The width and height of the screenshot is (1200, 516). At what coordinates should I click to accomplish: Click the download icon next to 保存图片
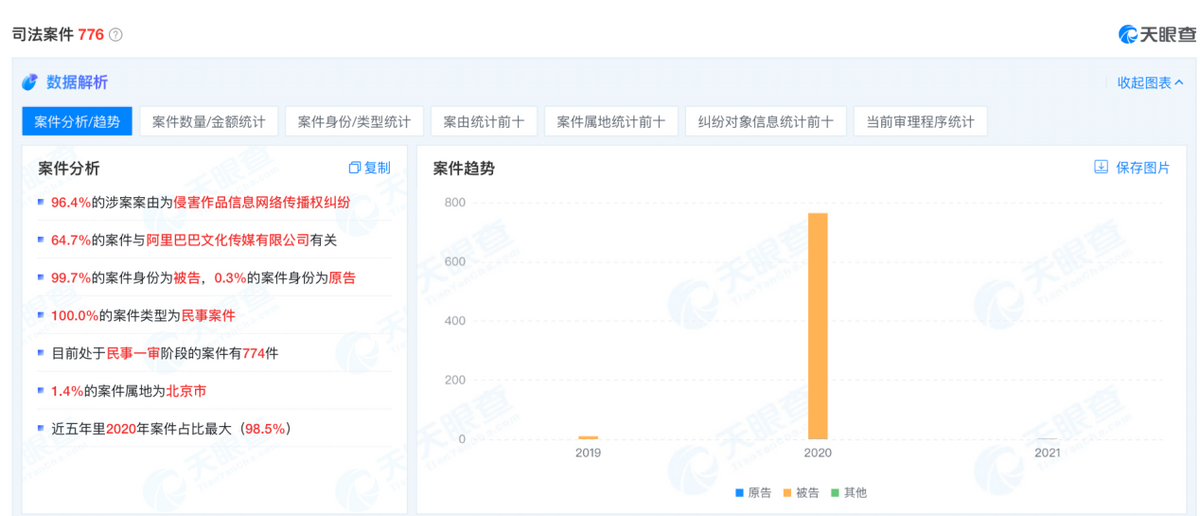(x=1101, y=167)
